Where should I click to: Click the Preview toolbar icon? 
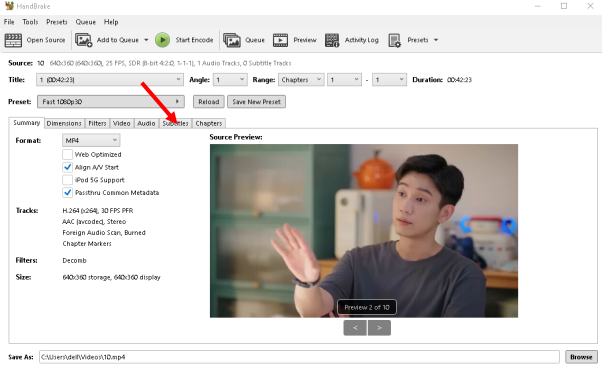pos(280,40)
